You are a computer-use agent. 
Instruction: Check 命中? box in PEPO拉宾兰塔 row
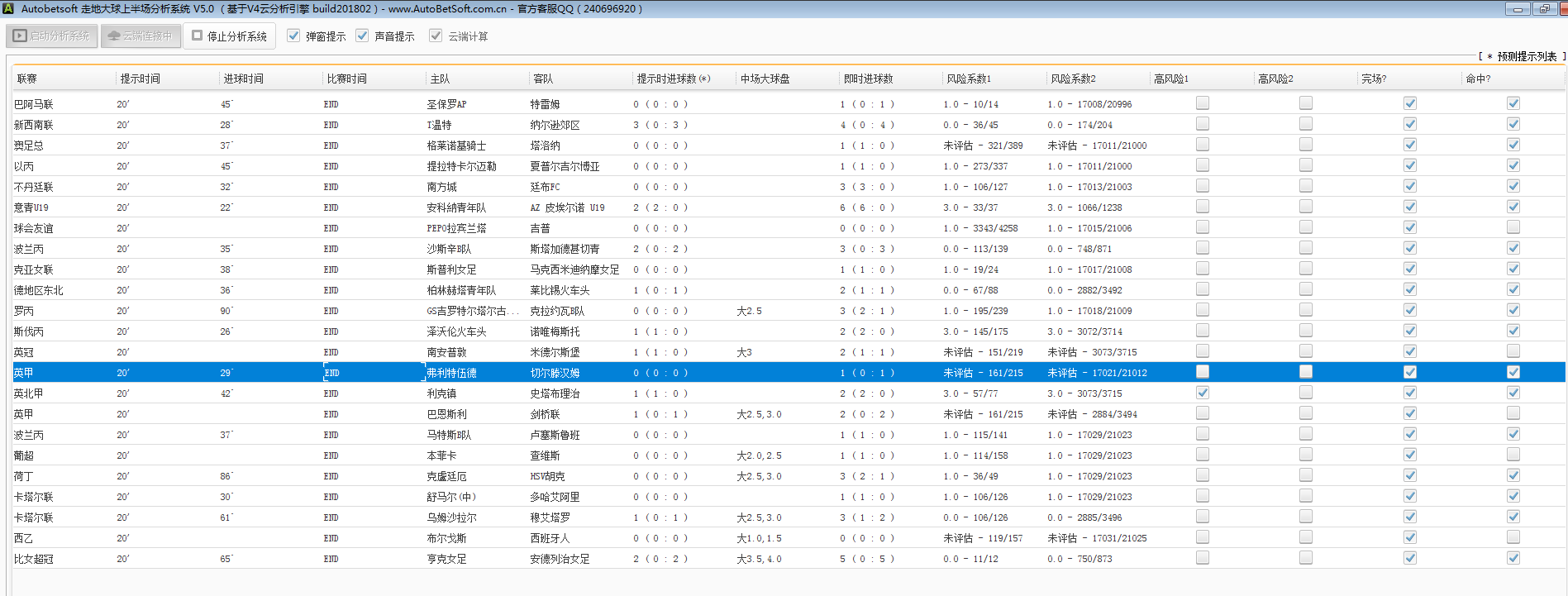tap(1513, 227)
